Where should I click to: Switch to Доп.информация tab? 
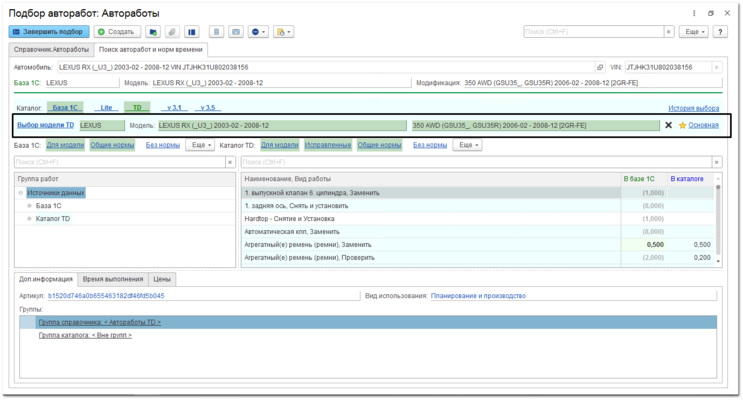pyautogui.click(x=46, y=279)
